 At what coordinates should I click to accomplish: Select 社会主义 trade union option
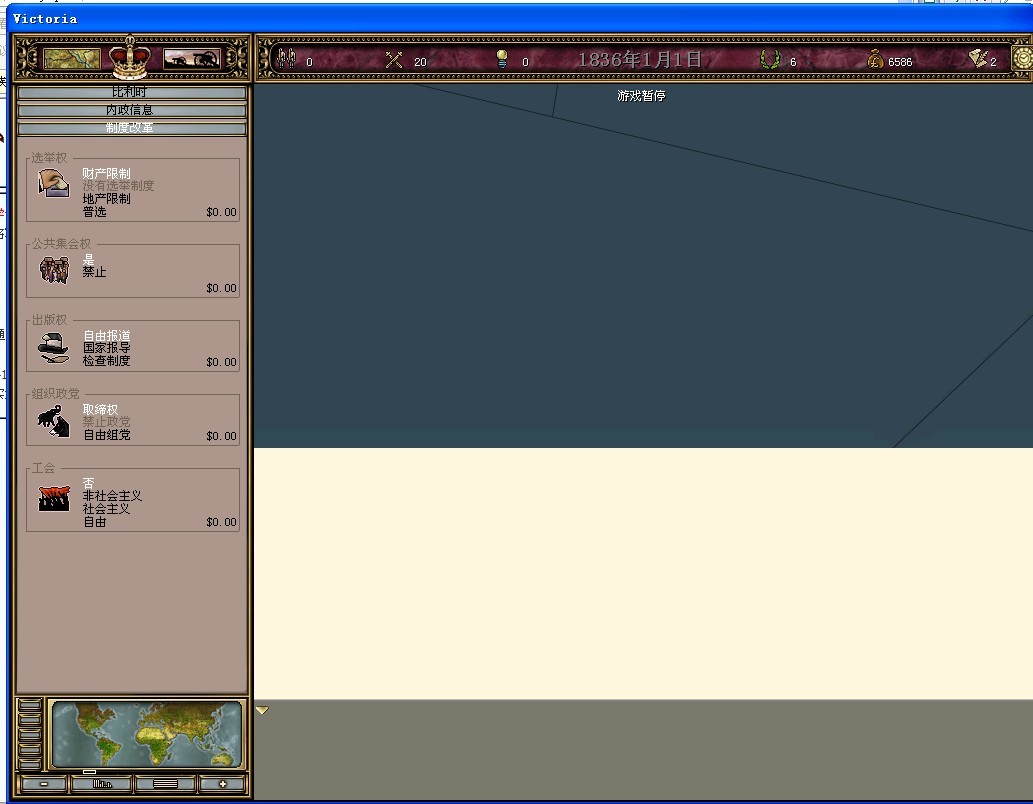click(106, 509)
